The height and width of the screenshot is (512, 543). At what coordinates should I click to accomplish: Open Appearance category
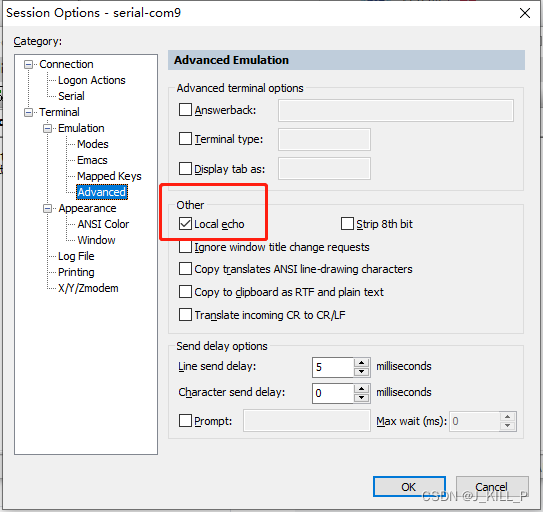point(87,208)
